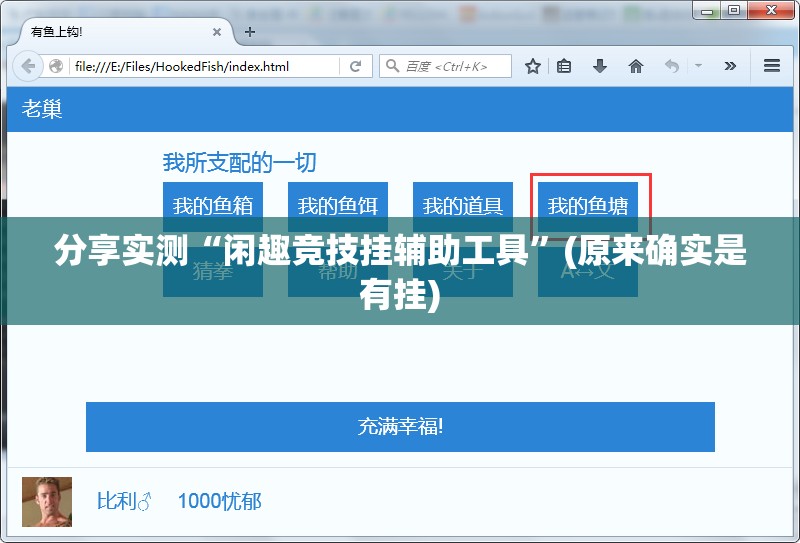Viewport: 800px width, 543px height.
Task: Open the hamburger menu in Firefox
Action: tap(772, 67)
